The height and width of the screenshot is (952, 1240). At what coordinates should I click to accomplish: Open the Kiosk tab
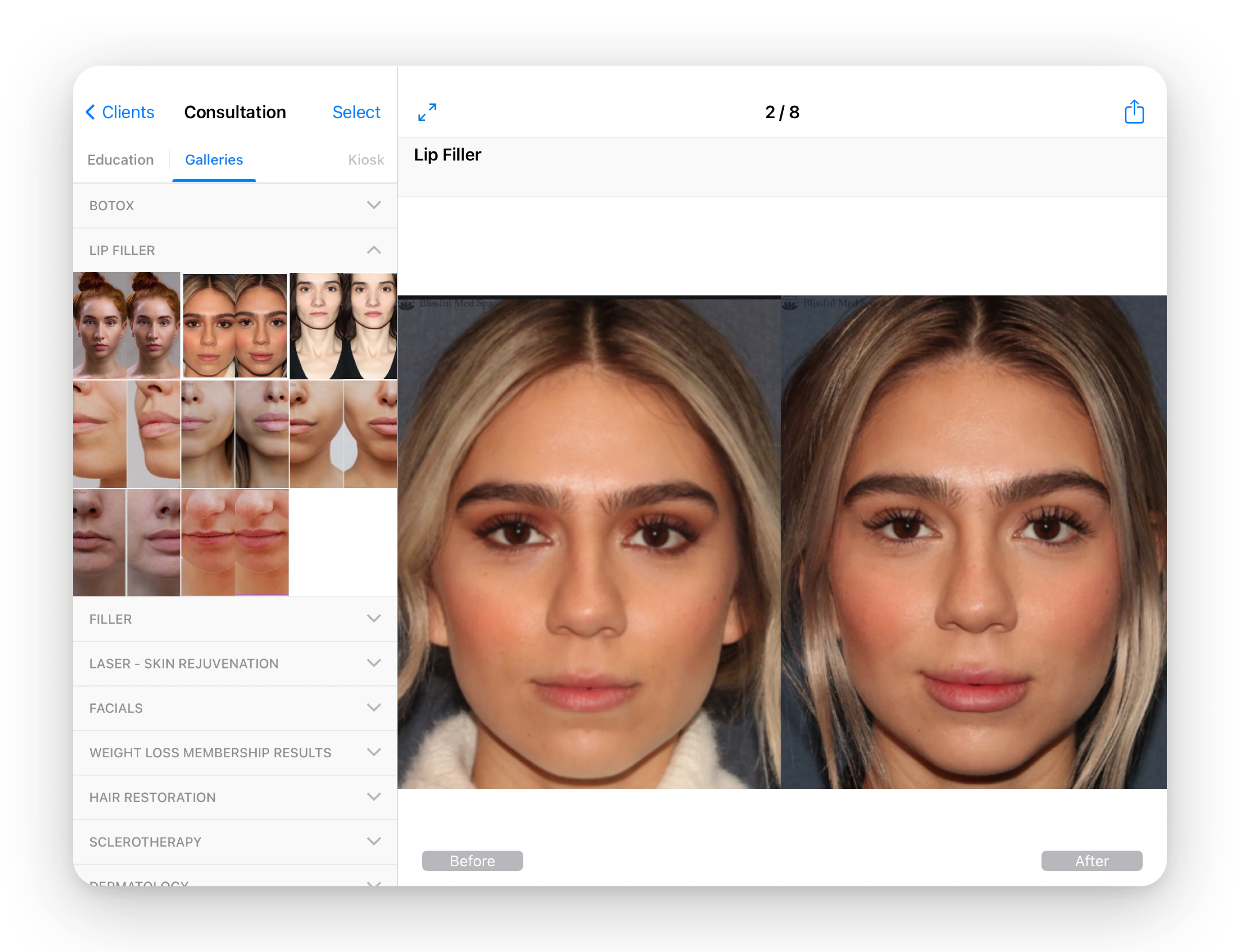tap(366, 160)
